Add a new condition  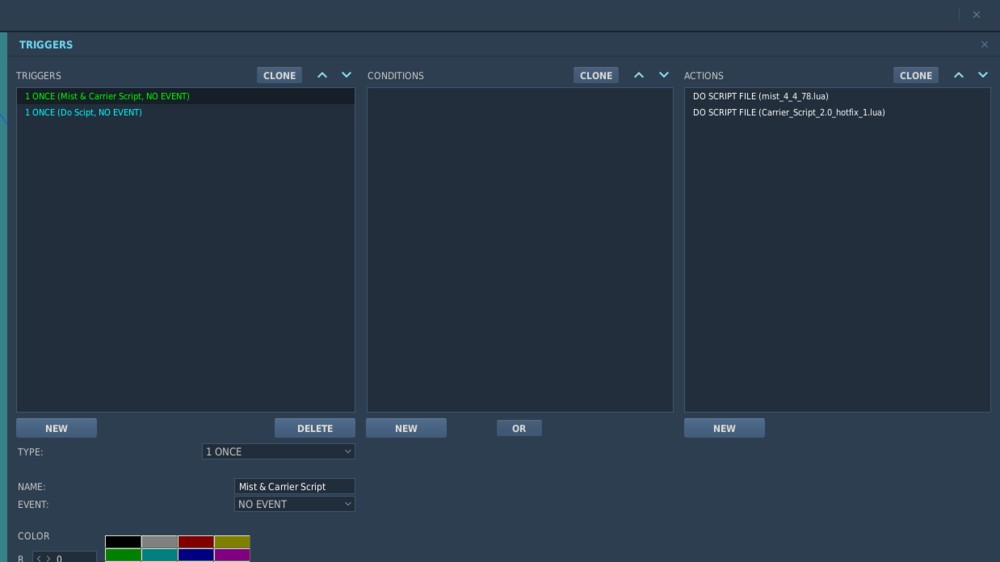point(406,428)
